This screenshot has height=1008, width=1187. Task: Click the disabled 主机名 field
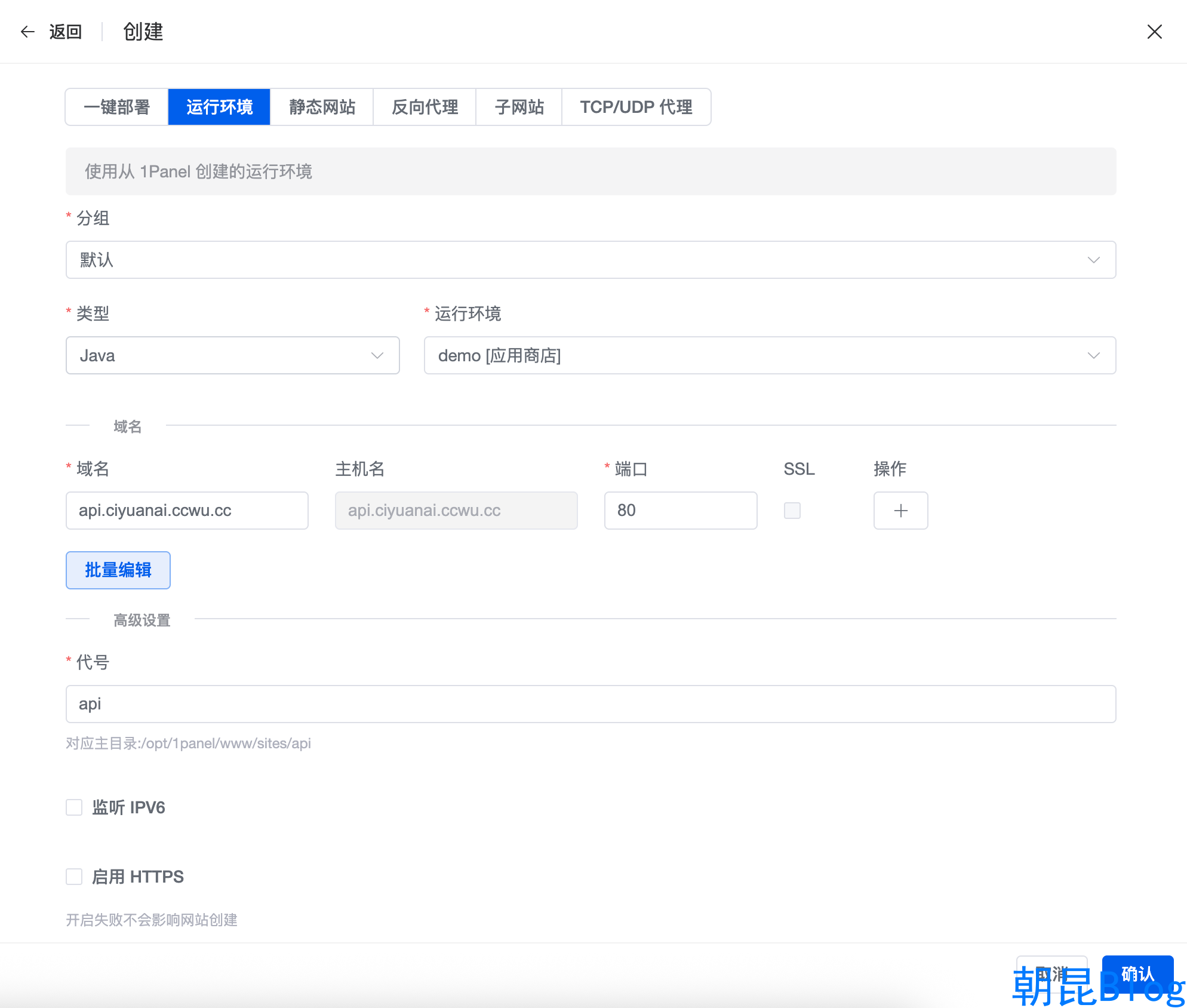(456, 511)
